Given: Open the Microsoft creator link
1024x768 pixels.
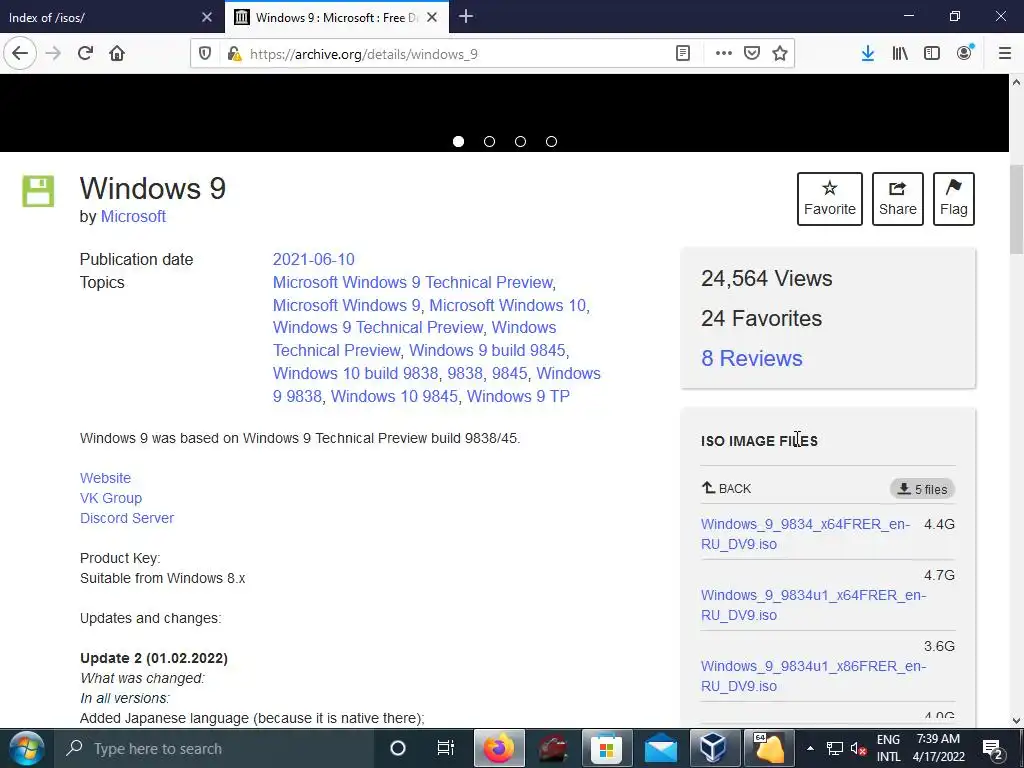Looking at the screenshot, I should [x=133, y=216].
